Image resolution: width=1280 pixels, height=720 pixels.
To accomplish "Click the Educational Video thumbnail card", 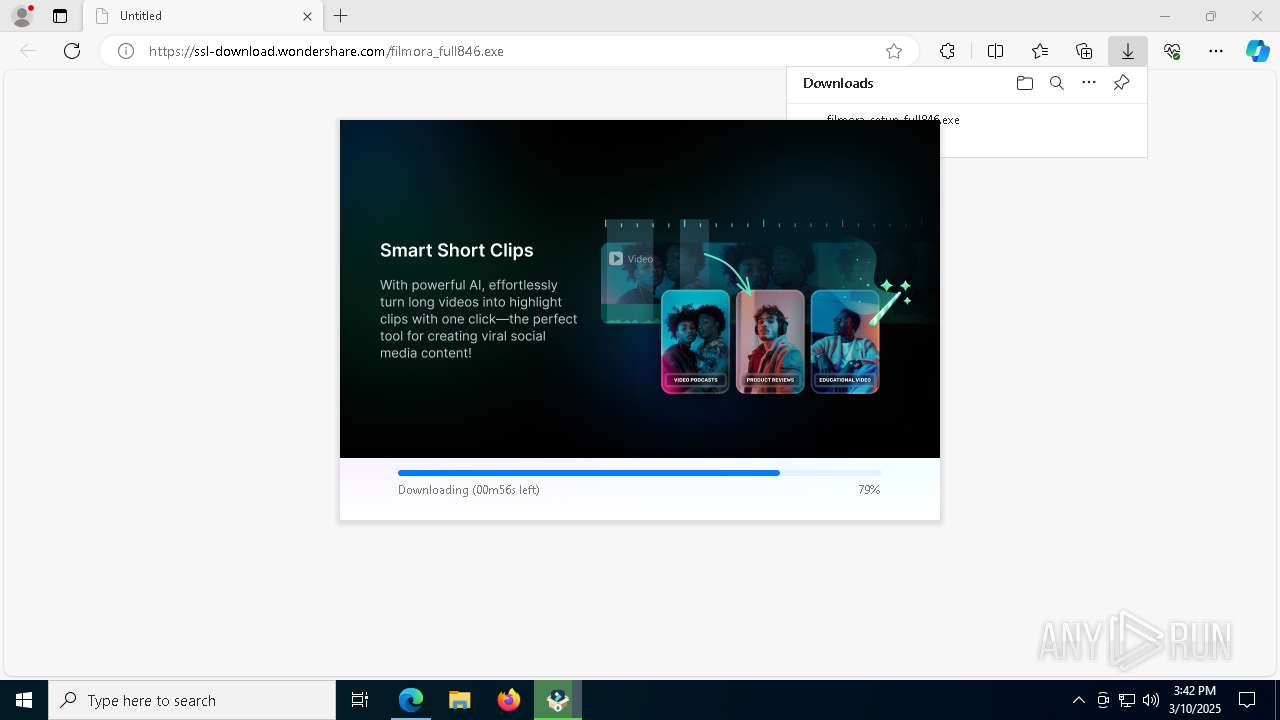I will (x=845, y=341).
